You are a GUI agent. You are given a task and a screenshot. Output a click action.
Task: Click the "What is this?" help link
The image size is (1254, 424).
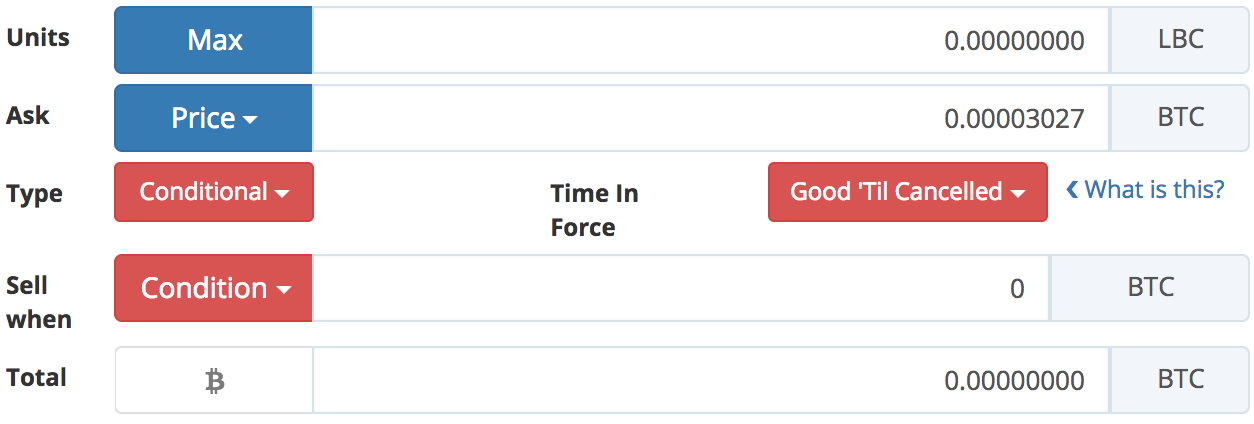1145,190
